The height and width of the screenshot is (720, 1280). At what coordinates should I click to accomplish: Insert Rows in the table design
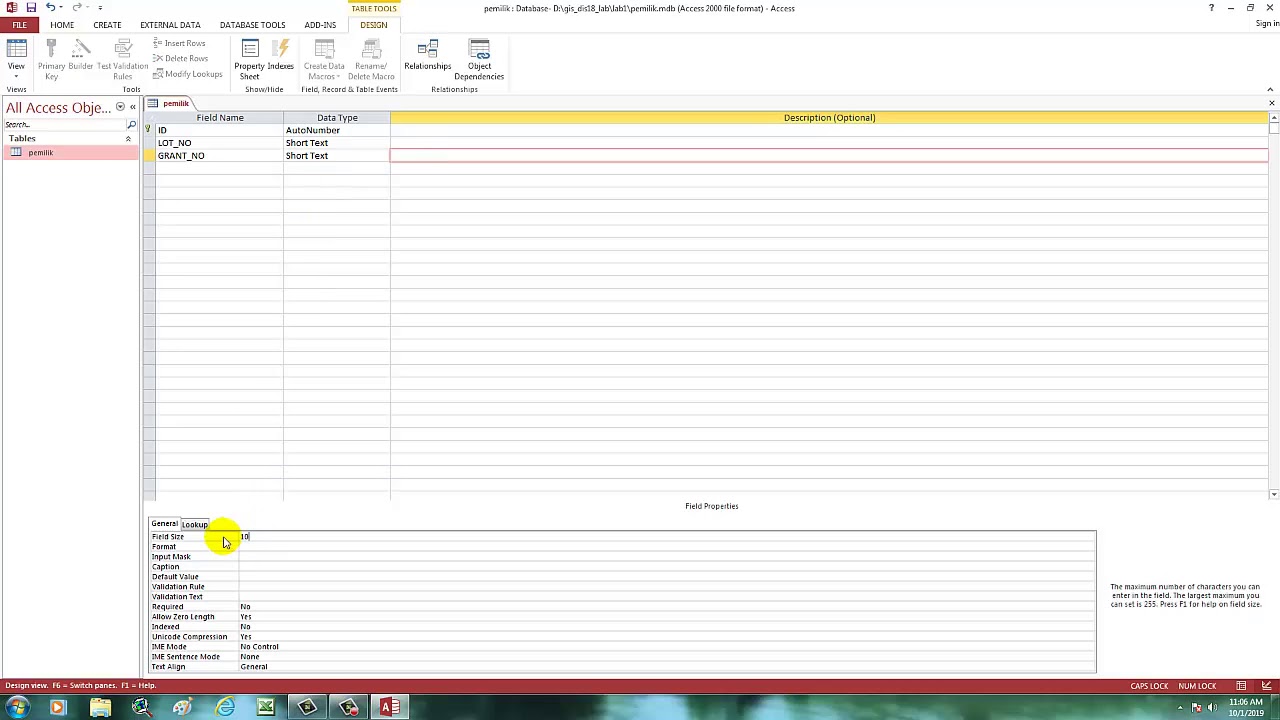[x=179, y=43]
